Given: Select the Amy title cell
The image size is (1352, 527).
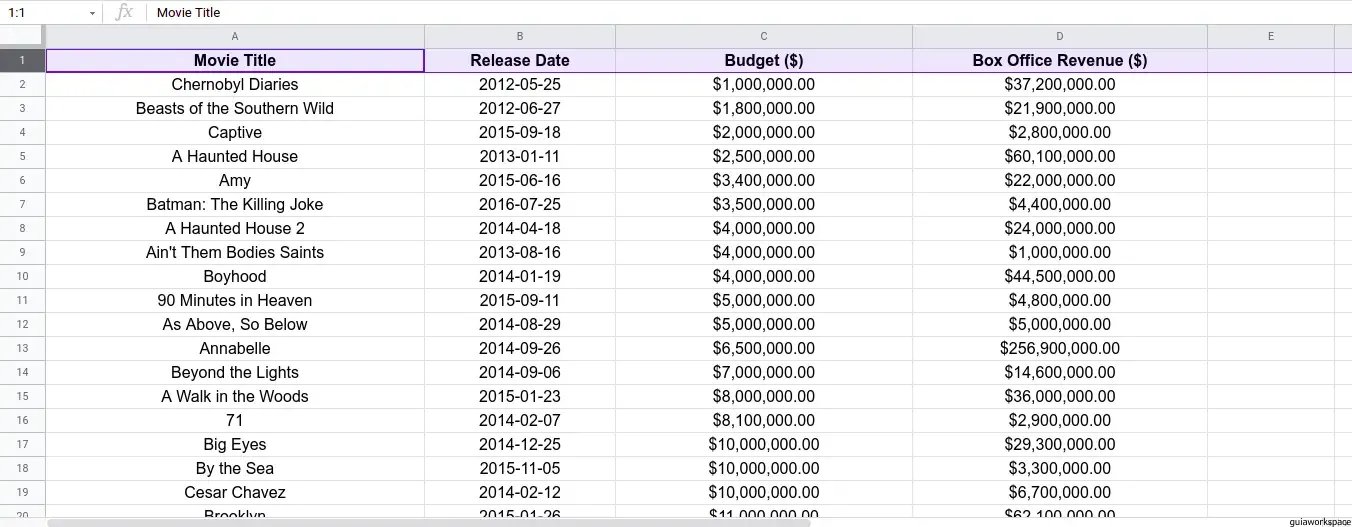Looking at the screenshot, I should 235,180.
